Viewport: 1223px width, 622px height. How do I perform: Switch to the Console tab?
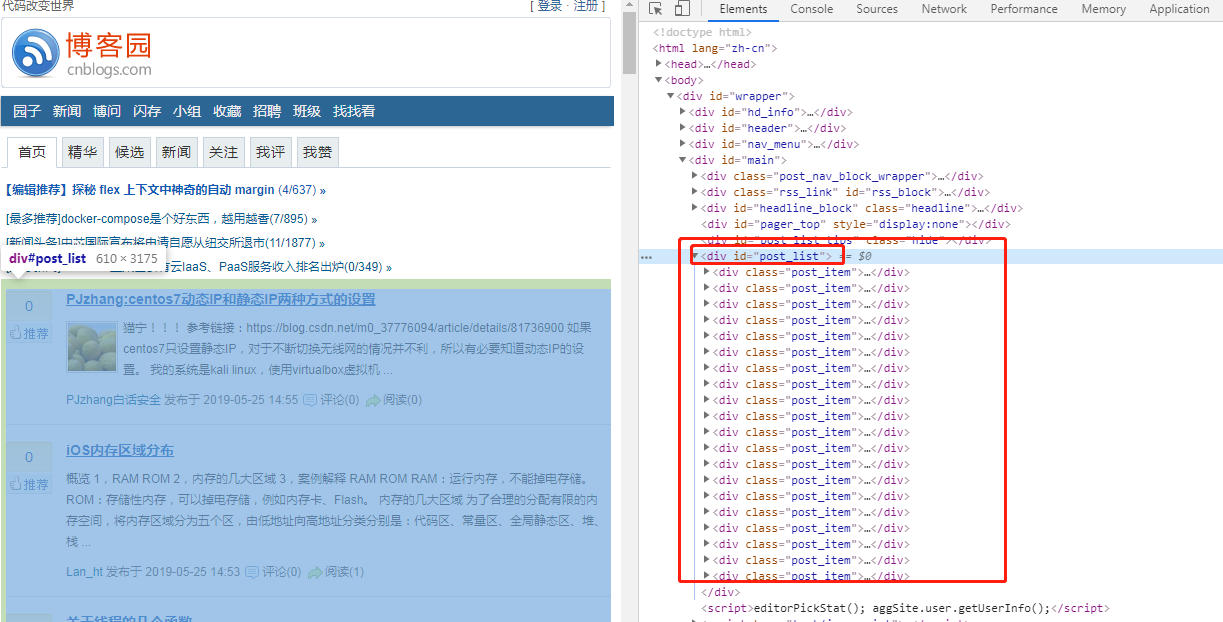811,9
